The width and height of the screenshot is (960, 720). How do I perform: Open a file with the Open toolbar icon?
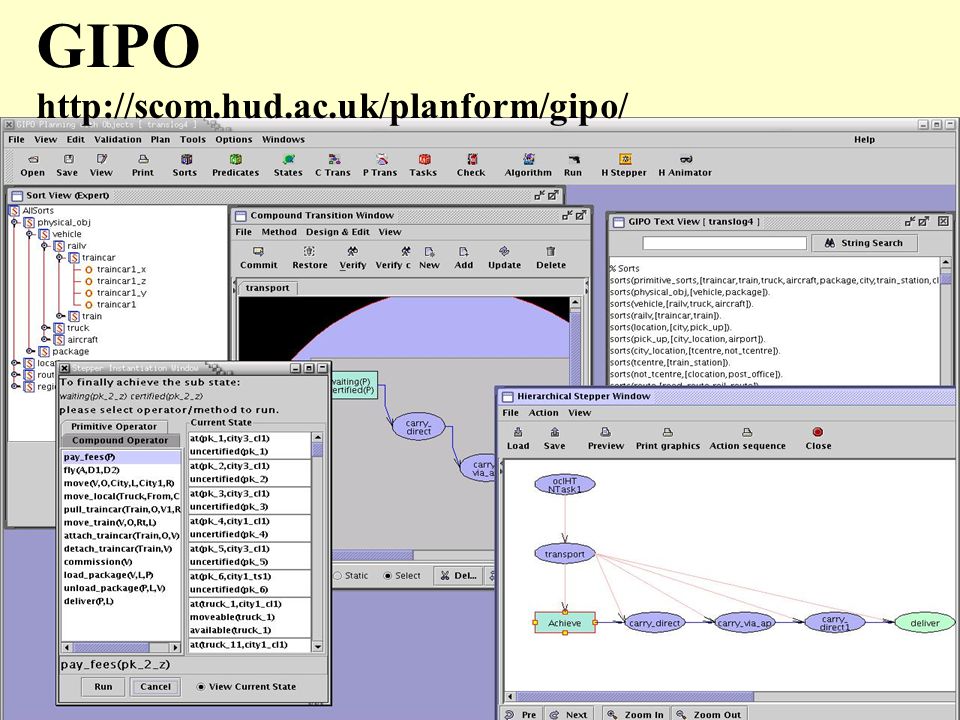tap(32, 165)
